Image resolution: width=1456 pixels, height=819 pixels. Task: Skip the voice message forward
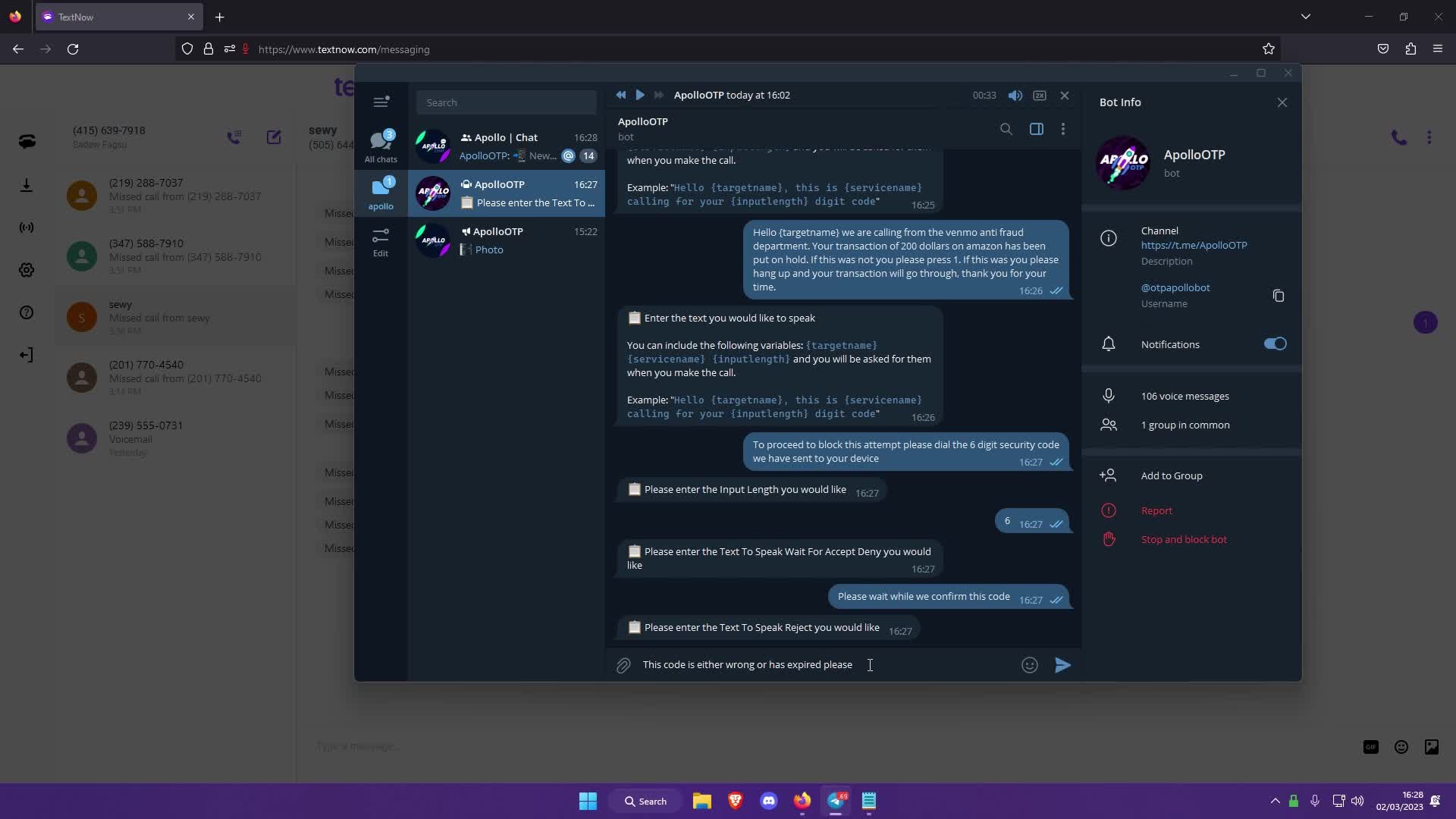click(659, 95)
